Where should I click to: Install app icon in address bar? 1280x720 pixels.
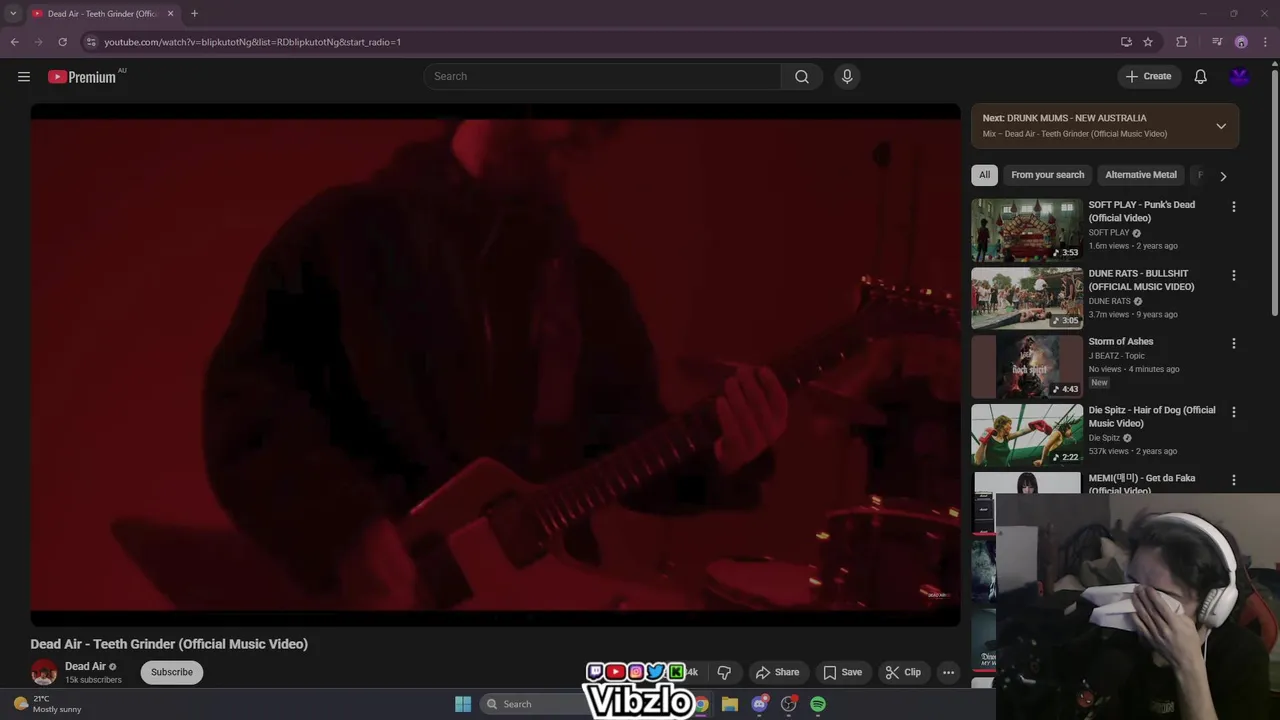[1126, 42]
